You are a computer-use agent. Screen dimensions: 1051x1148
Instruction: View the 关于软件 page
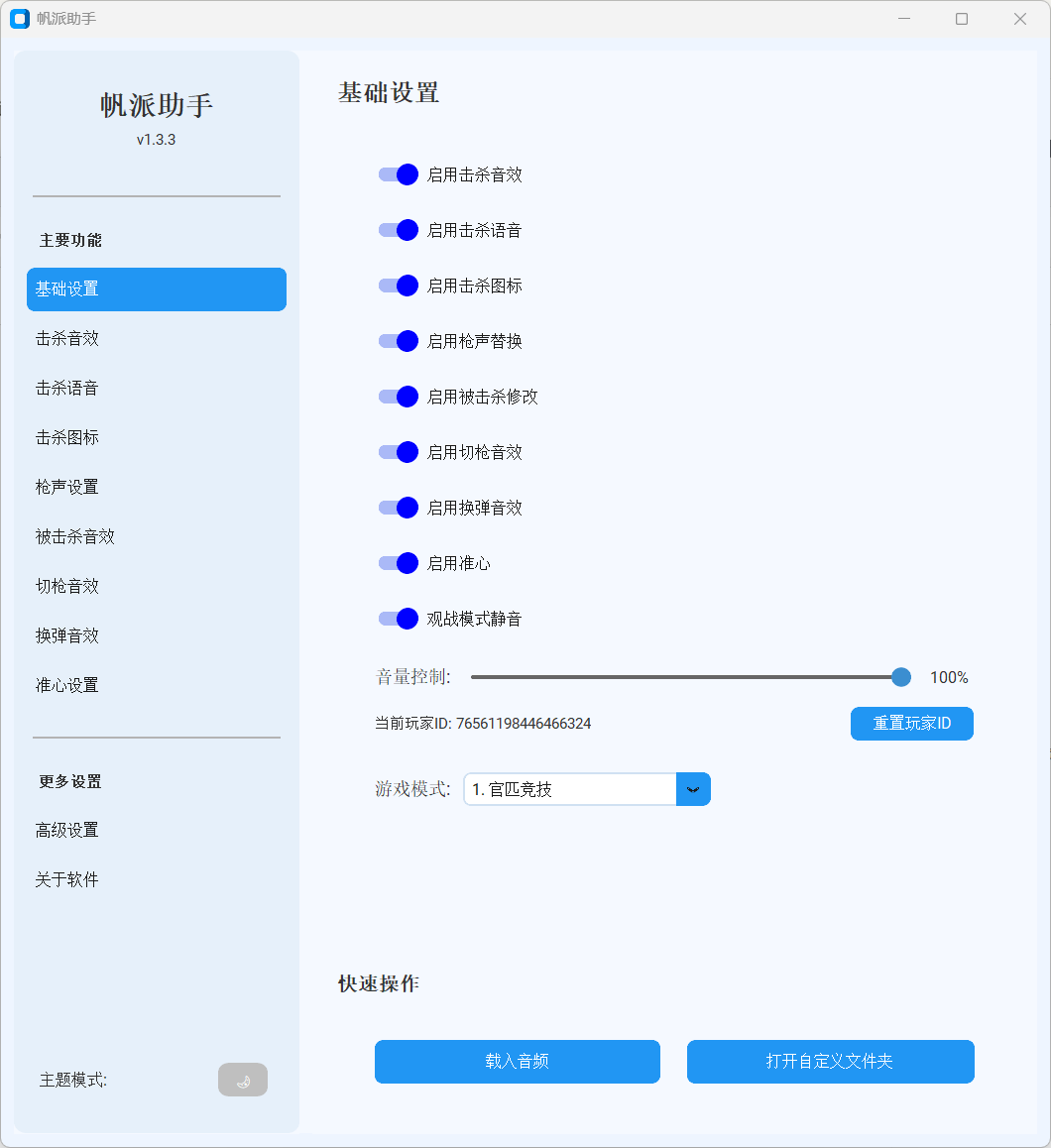click(x=66, y=879)
